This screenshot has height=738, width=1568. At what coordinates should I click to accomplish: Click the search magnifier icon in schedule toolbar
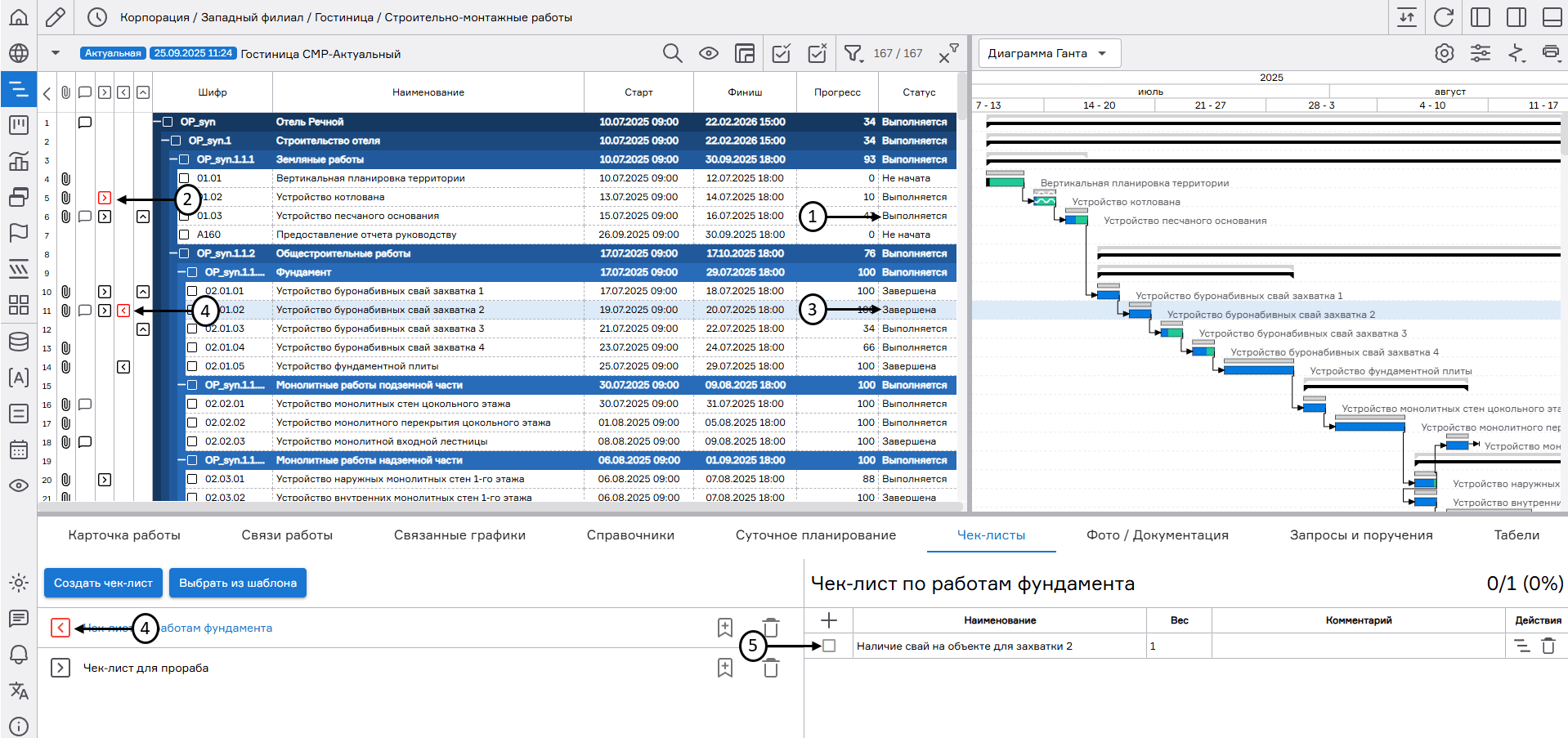(672, 54)
